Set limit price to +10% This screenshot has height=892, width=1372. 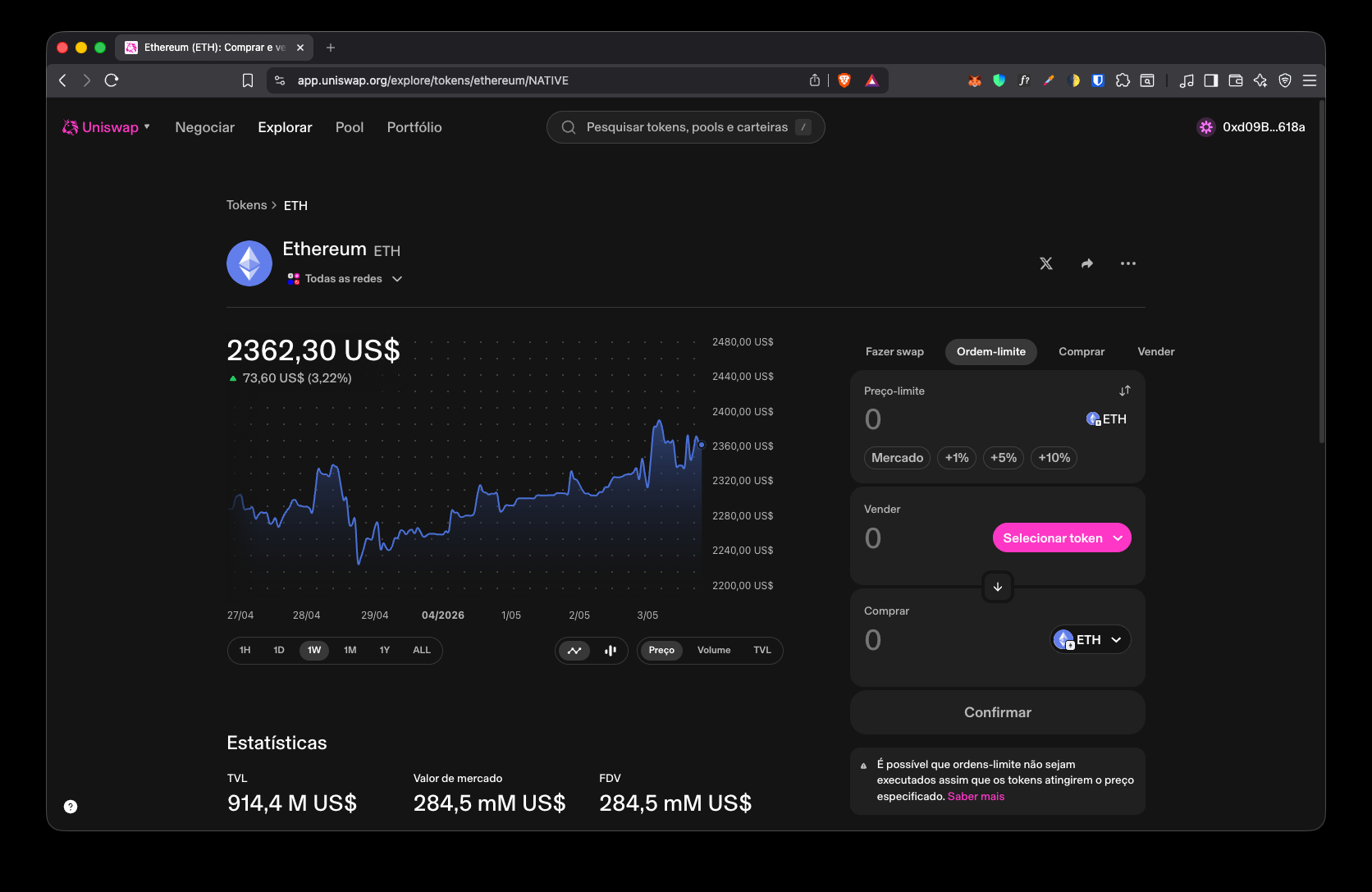[x=1054, y=458]
